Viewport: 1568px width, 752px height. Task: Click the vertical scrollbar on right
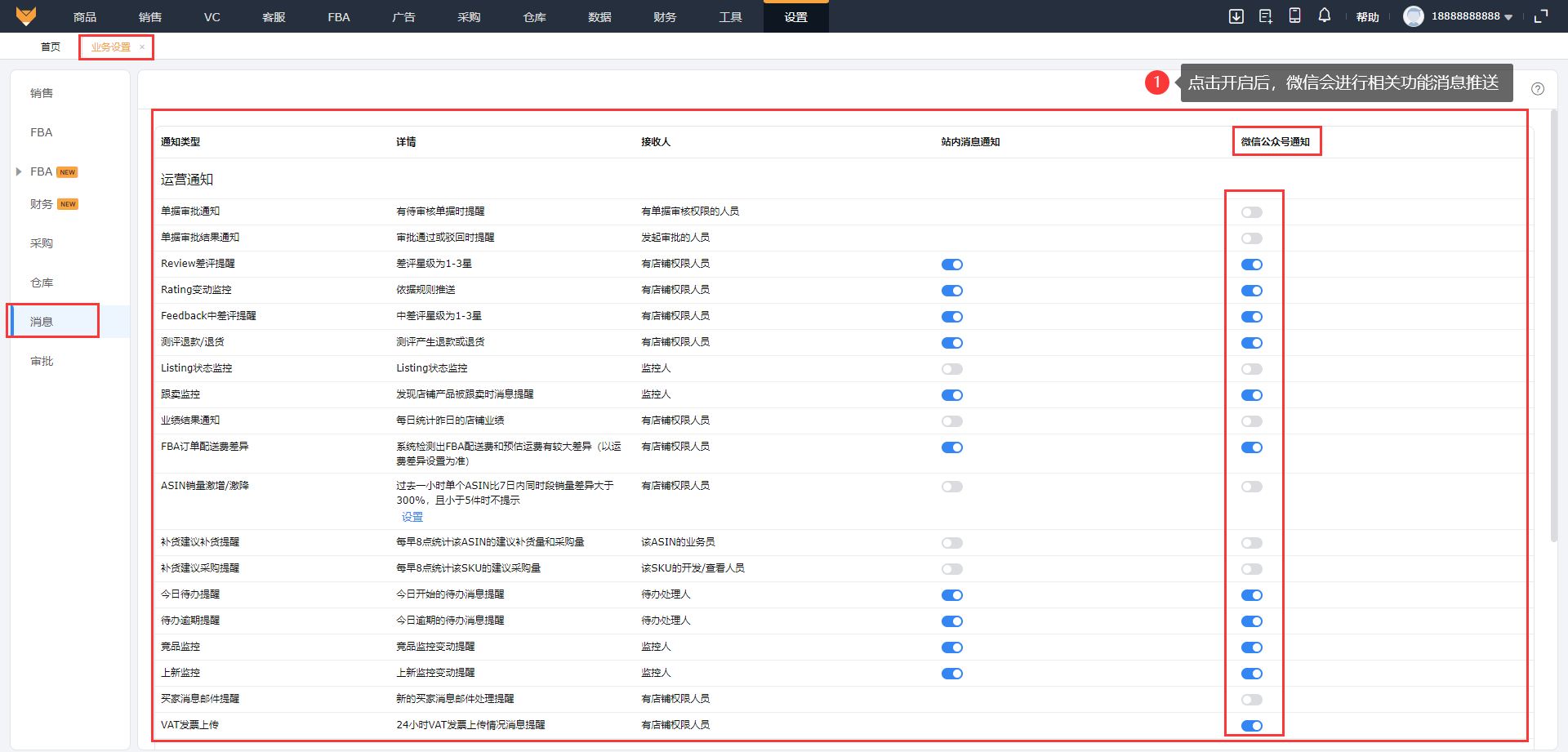point(1553,327)
